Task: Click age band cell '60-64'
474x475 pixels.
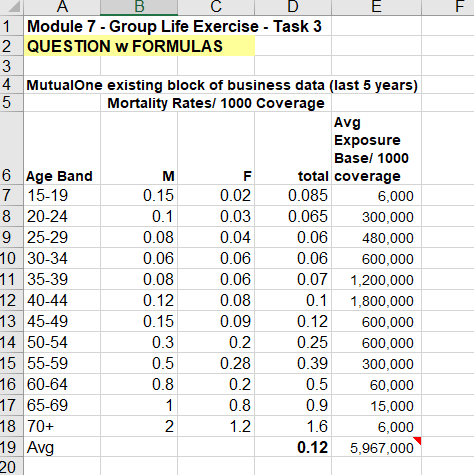Action: click(62, 384)
